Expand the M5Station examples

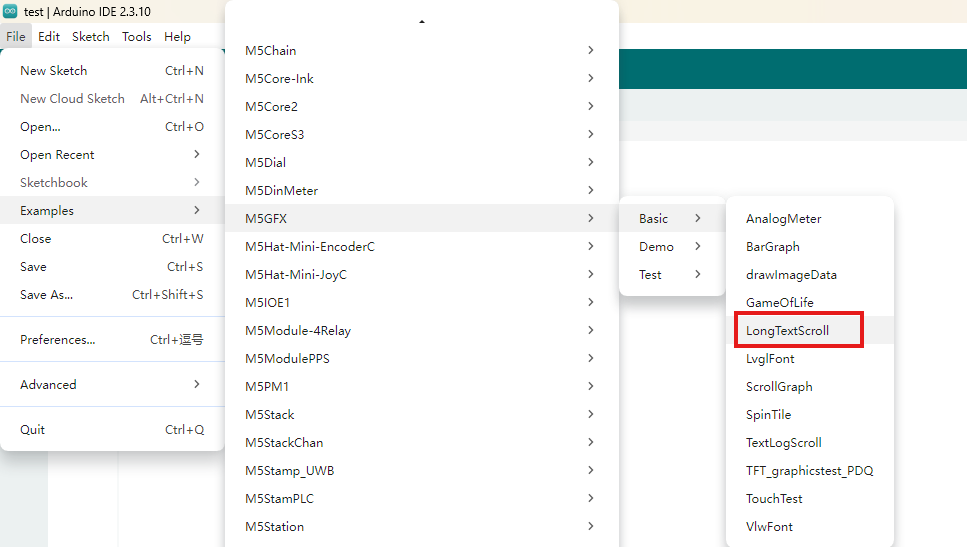coord(422,527)
